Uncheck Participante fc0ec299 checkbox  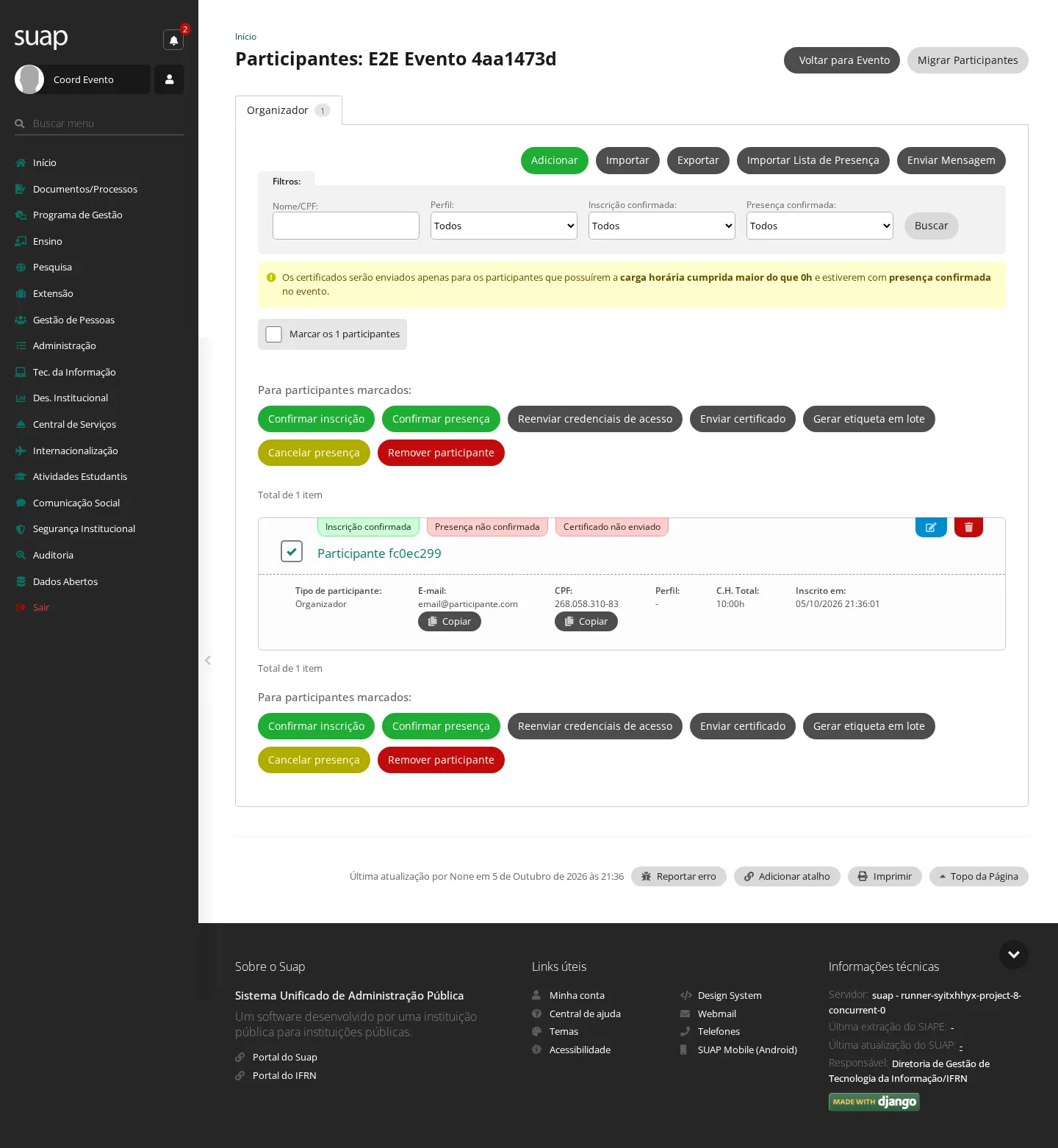tap(292, 551)
